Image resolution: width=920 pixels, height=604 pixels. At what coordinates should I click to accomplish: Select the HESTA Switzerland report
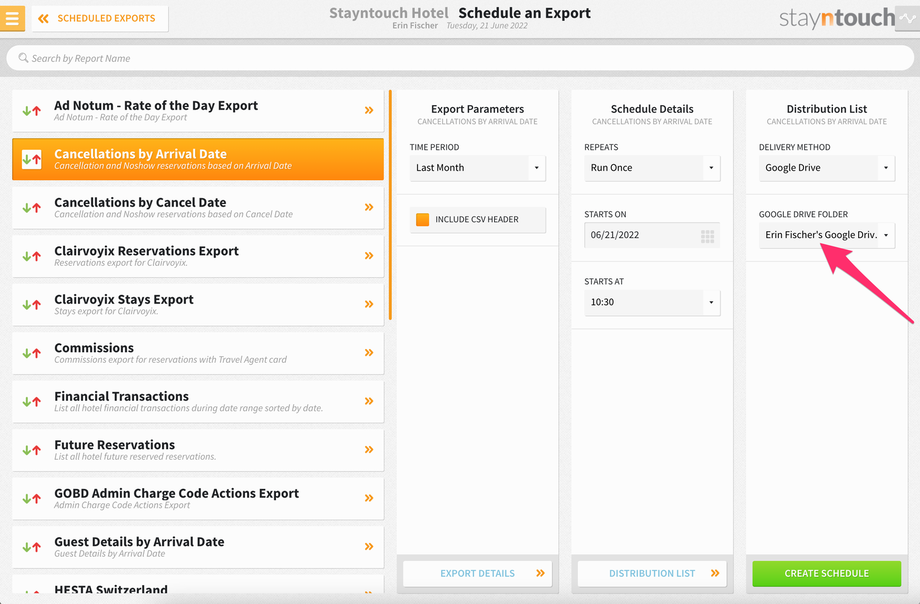click(x=198, y=585)
